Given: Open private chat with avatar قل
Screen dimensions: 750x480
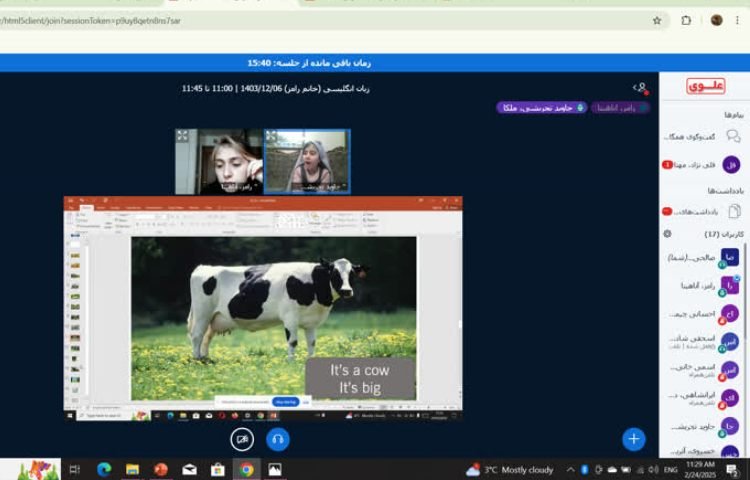Looking at the screenshot, I should pyautogui.click(x=702, y=165).
